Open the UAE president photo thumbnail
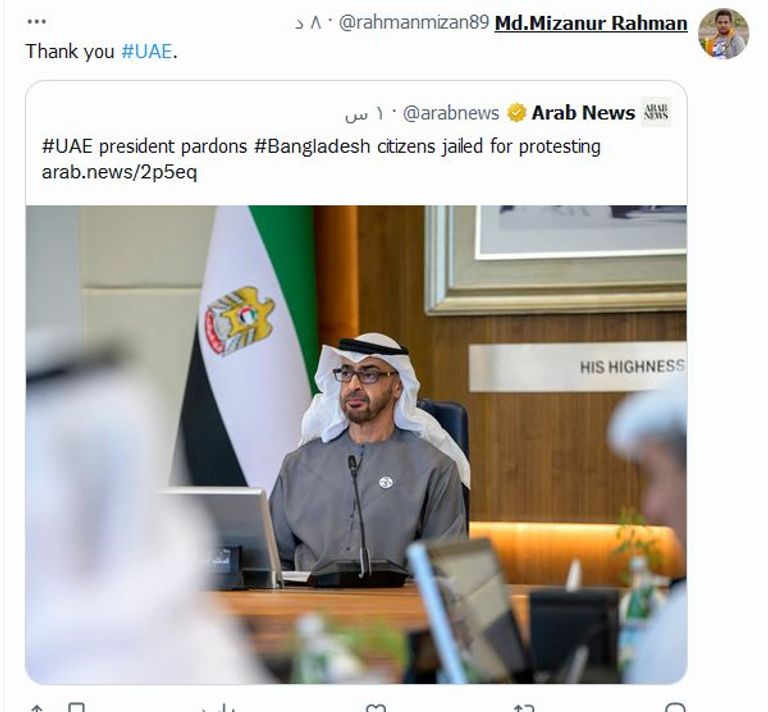This screenshot has width=768, height=712. [356, 444]
